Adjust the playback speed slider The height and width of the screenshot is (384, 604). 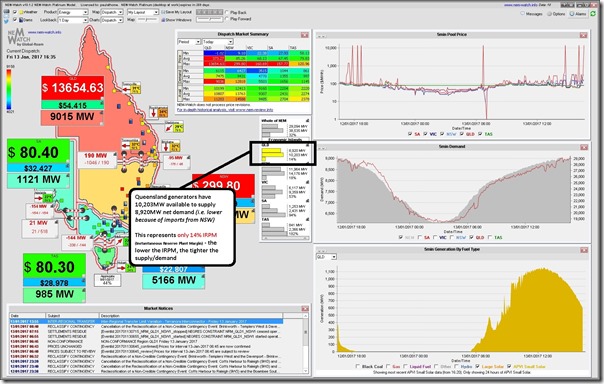tap(210, 19)
